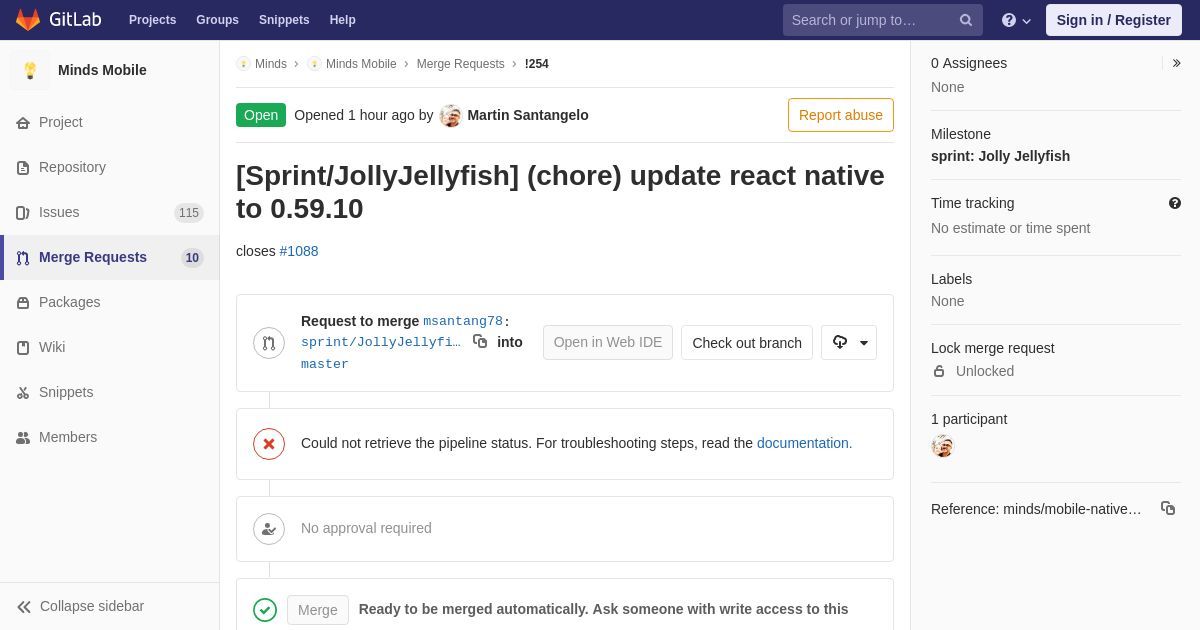Click the Issues count badge 115
1200x630 pixels.
pyautogui.click(x=189, y=213)
